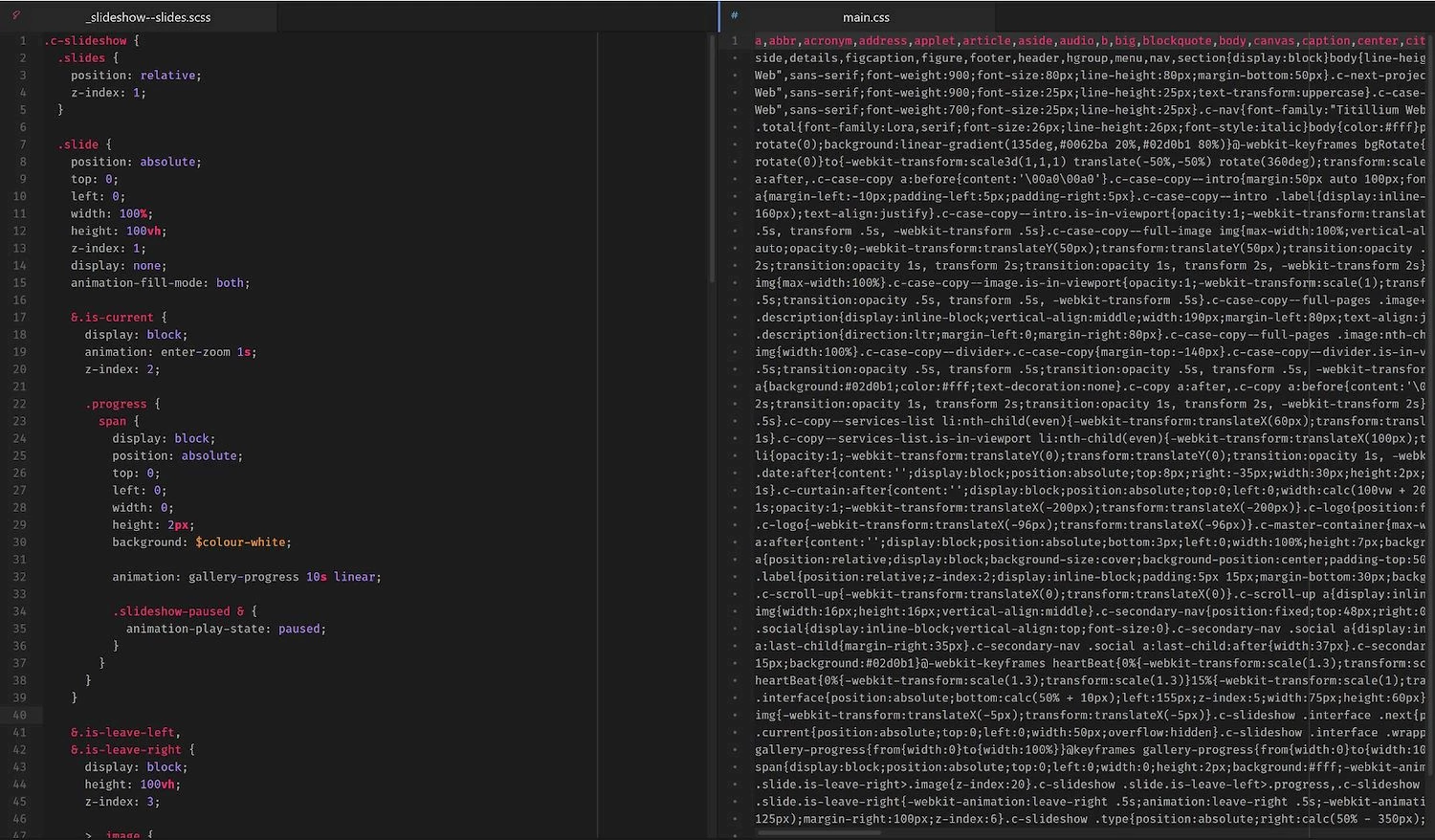The height and width of the screenshot is (840, 1435).
Task: Switch to the _slideshow--slides.scss tab
Action: [x=148, y=17]
